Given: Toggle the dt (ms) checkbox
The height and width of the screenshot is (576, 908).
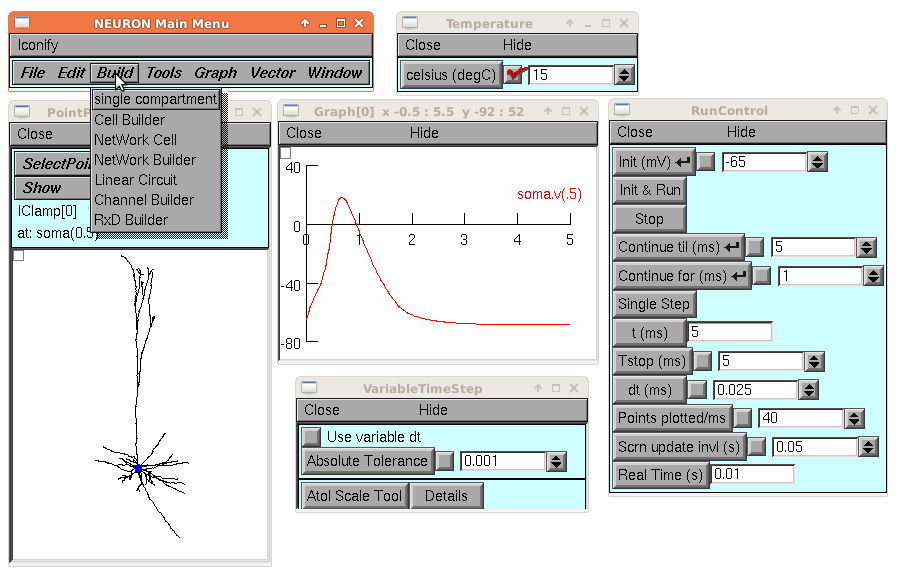Looking at the screenshot, I should [x=698, y=390].
